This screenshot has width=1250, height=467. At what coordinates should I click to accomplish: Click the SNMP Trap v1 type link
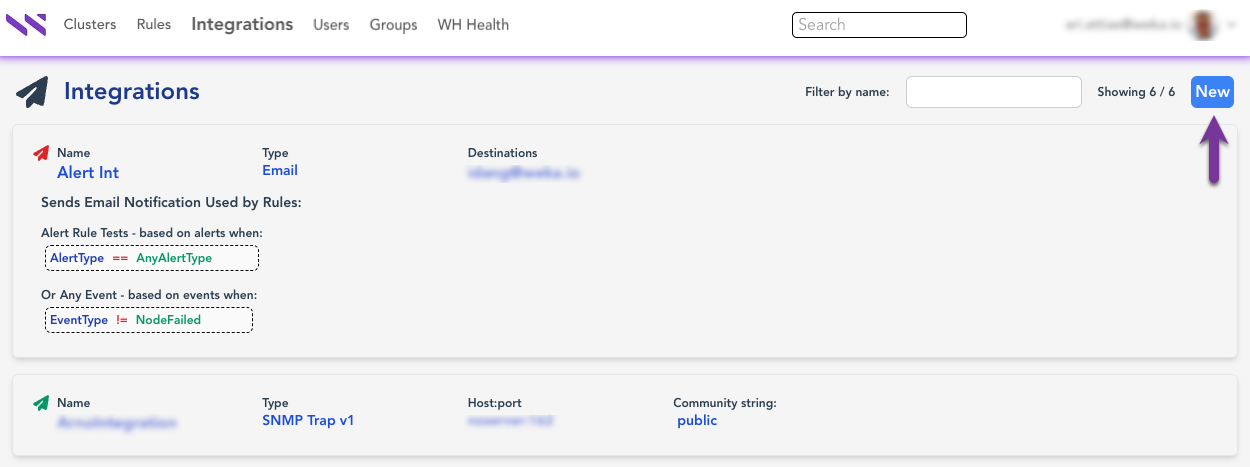click(308, 421)
